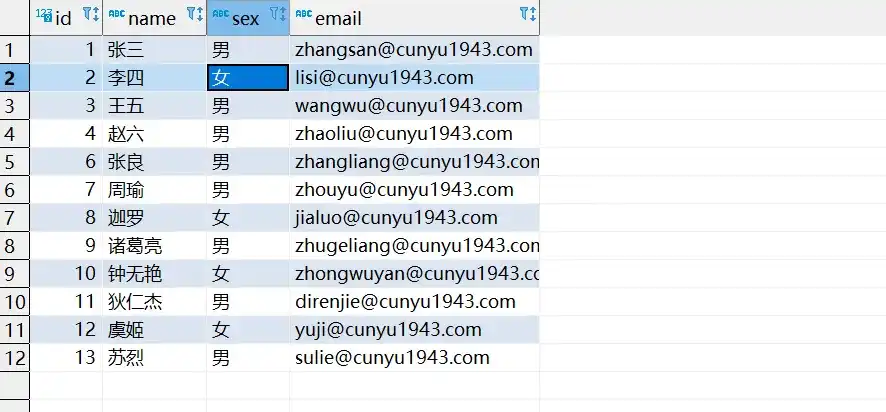Click the ABC type icon beside sex
886x412 pixels.
pyautogui.click(x=220, y=14)
